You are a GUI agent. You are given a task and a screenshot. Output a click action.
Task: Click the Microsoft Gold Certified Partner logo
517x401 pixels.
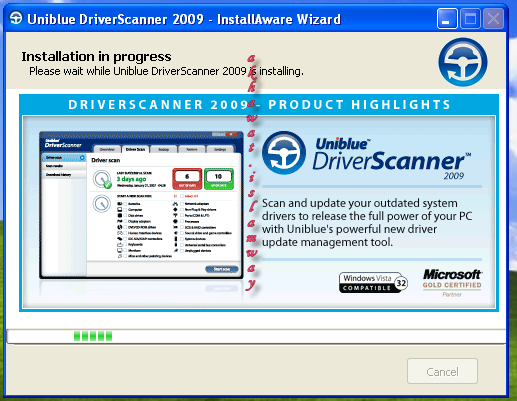click(x=452, y=283)
